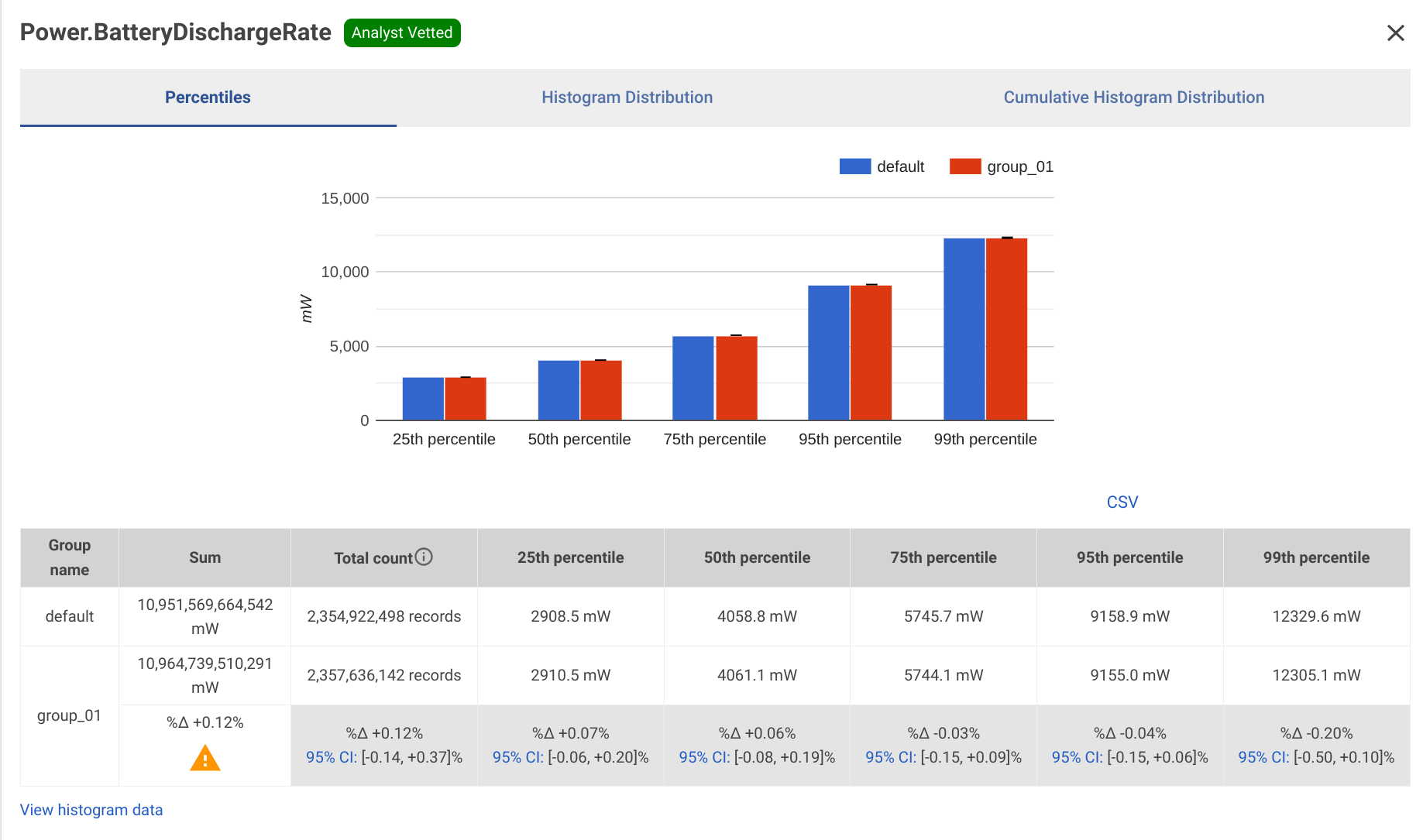Click red group_01 legend swatch
The width and height of the screenshot is (1423, 840).
coord(965,166)
